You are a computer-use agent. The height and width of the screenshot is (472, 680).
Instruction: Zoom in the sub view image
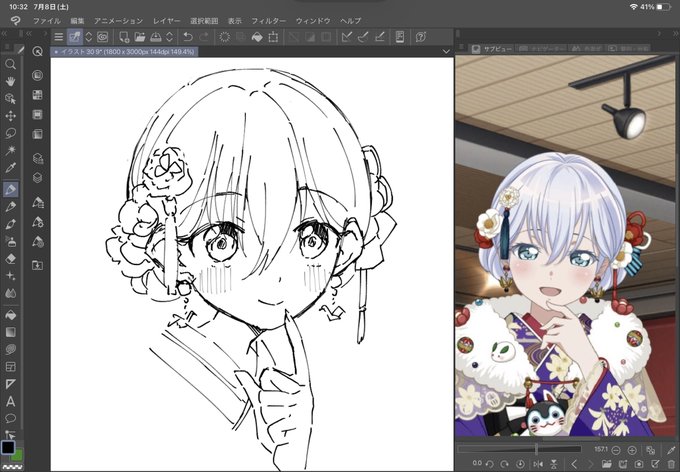632,450
